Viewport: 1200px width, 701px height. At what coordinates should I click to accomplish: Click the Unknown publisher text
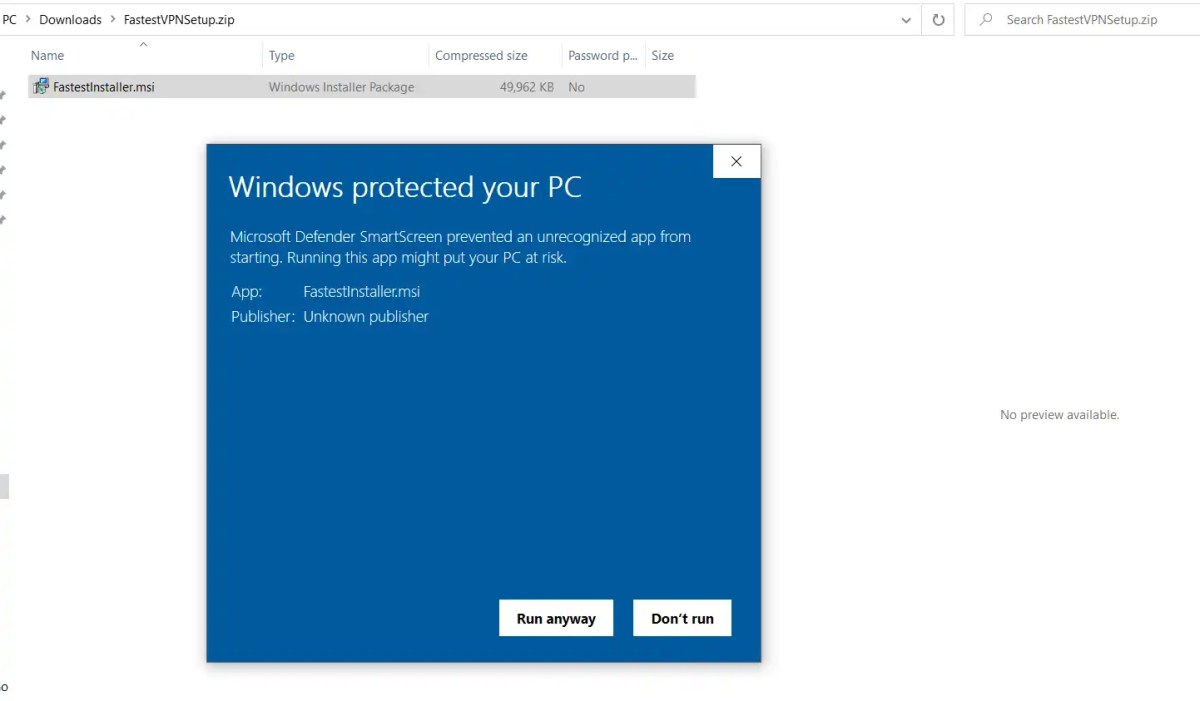coord(366,316)
